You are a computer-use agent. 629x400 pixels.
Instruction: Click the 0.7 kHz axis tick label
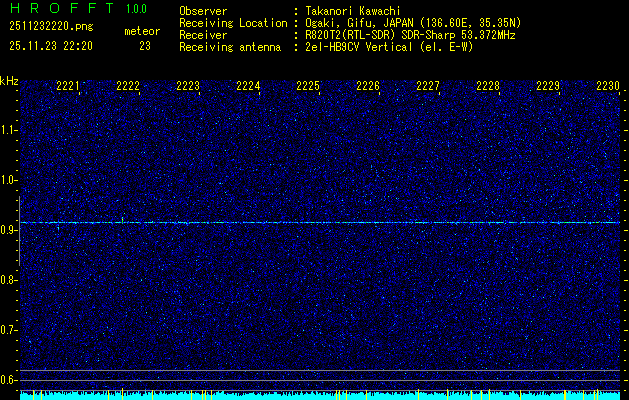(9, 330)
